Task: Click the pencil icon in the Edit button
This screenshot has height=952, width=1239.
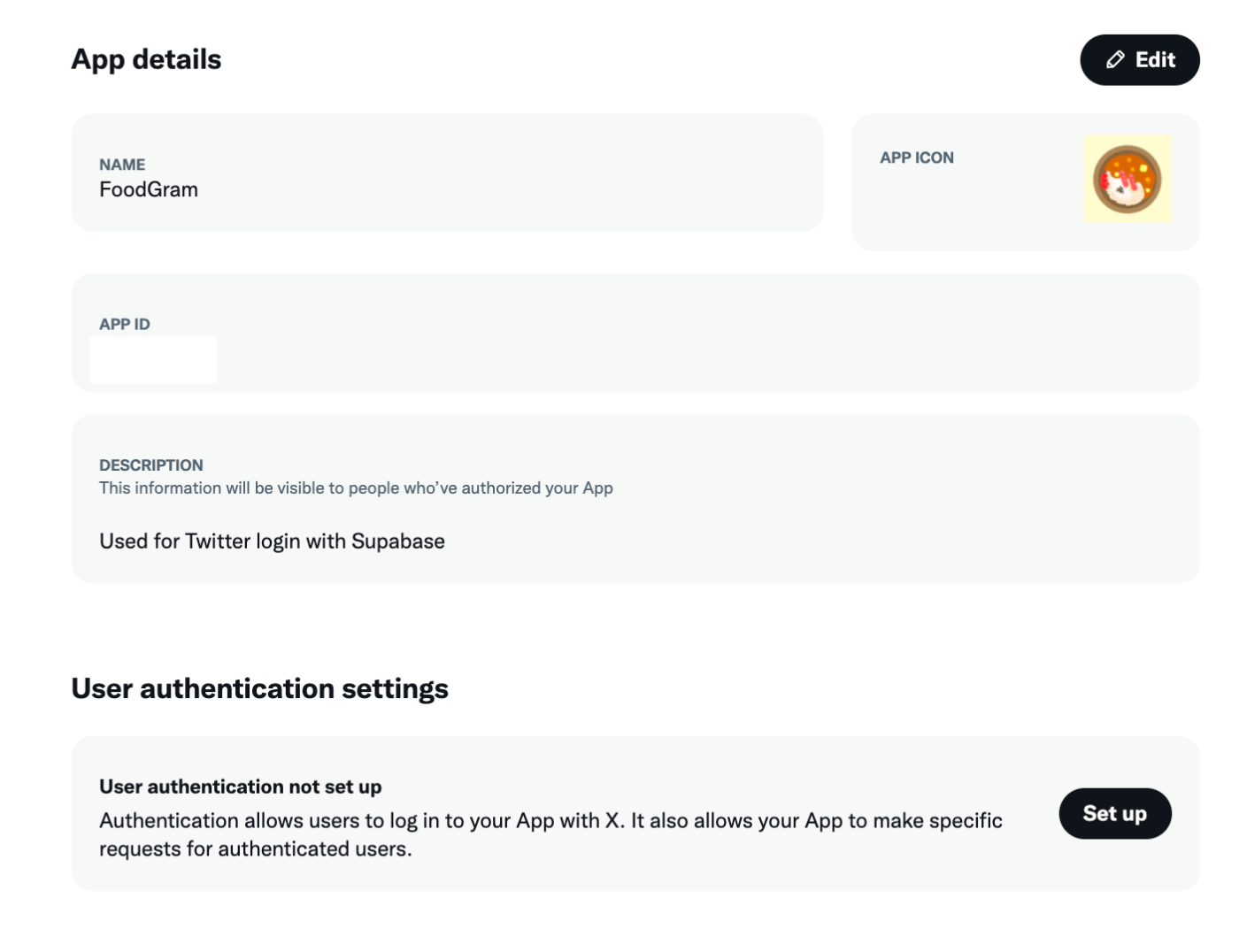Action: [x=1115, y=60]
